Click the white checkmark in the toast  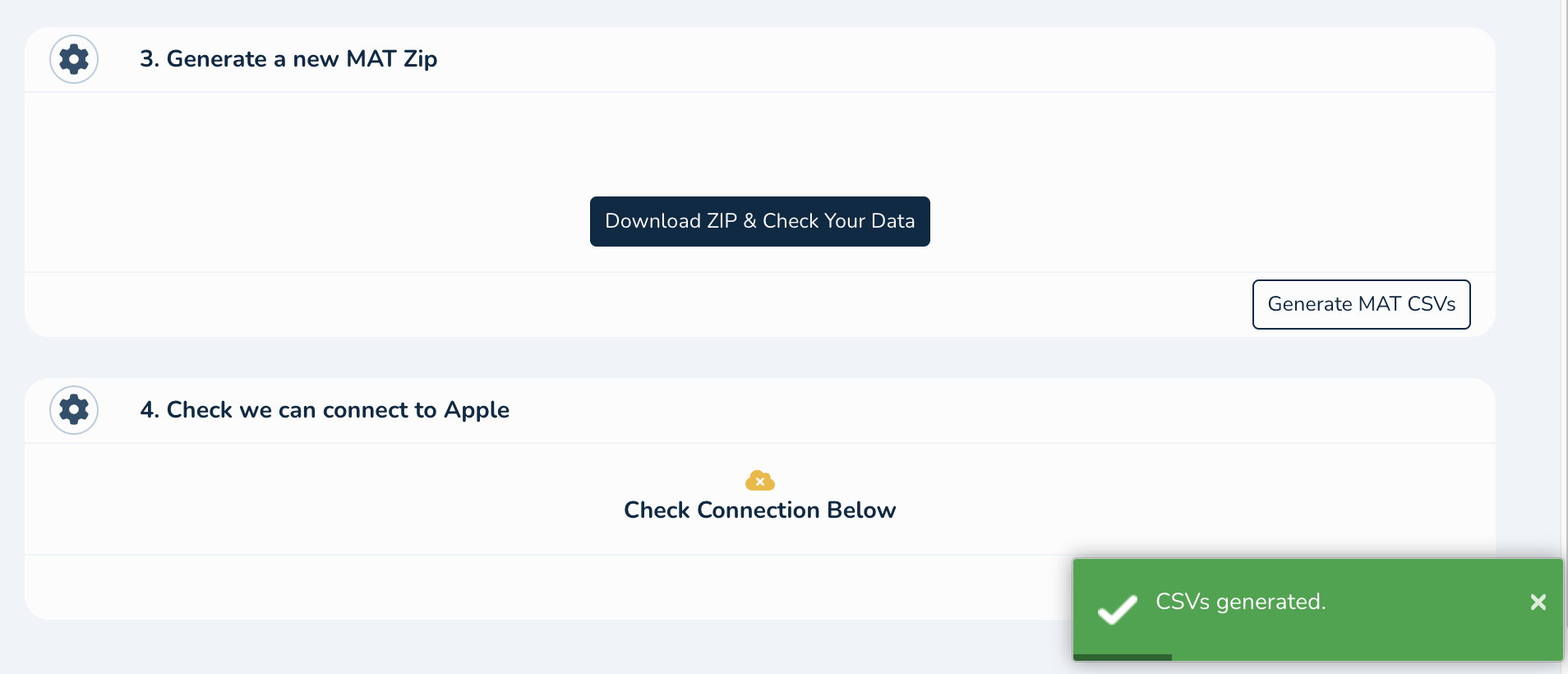[1118, 609]
